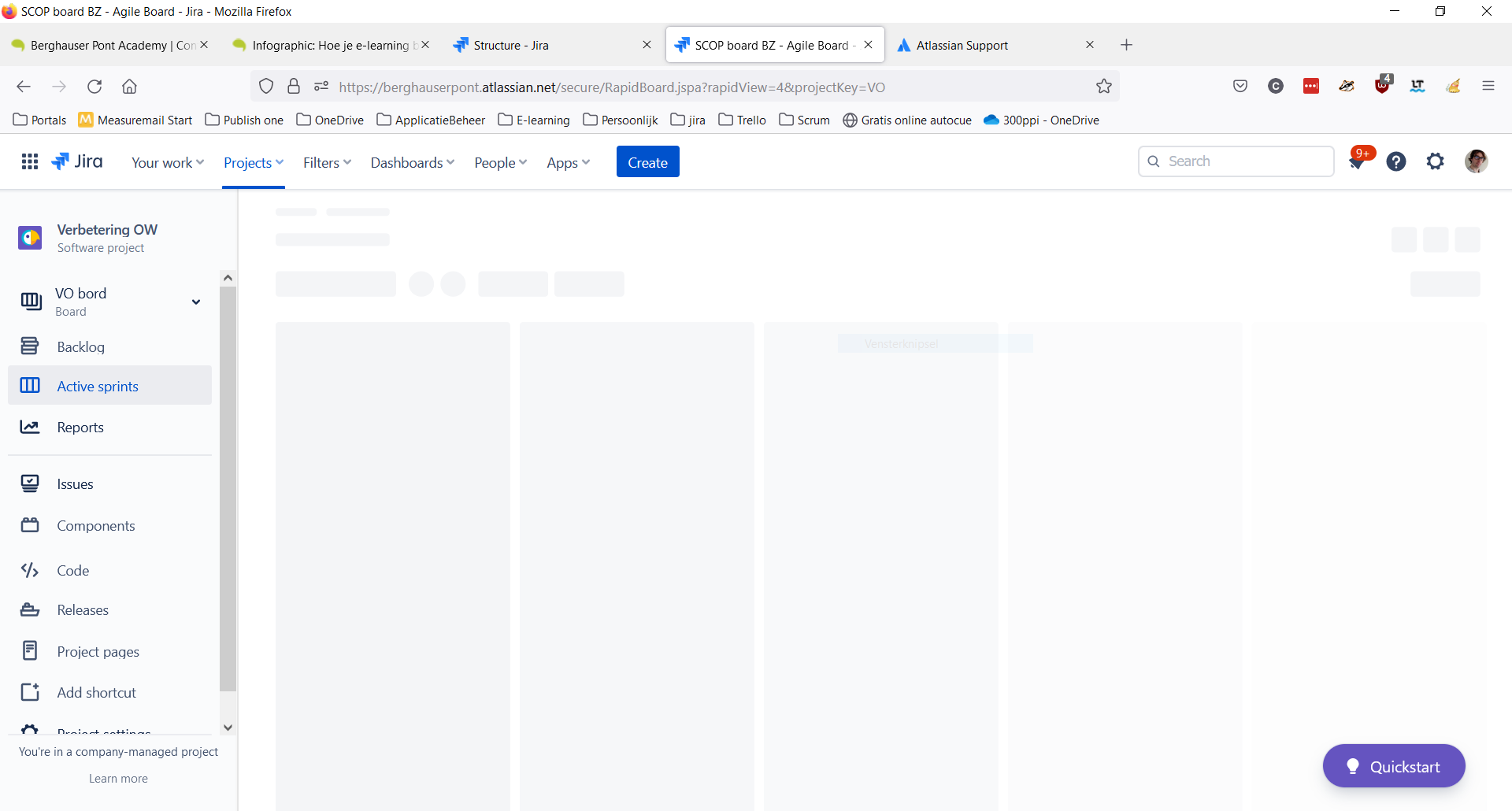Screen dimensions: 1512x811
Task: Open the user profile avatar menu
Action: pos(1477,161)
